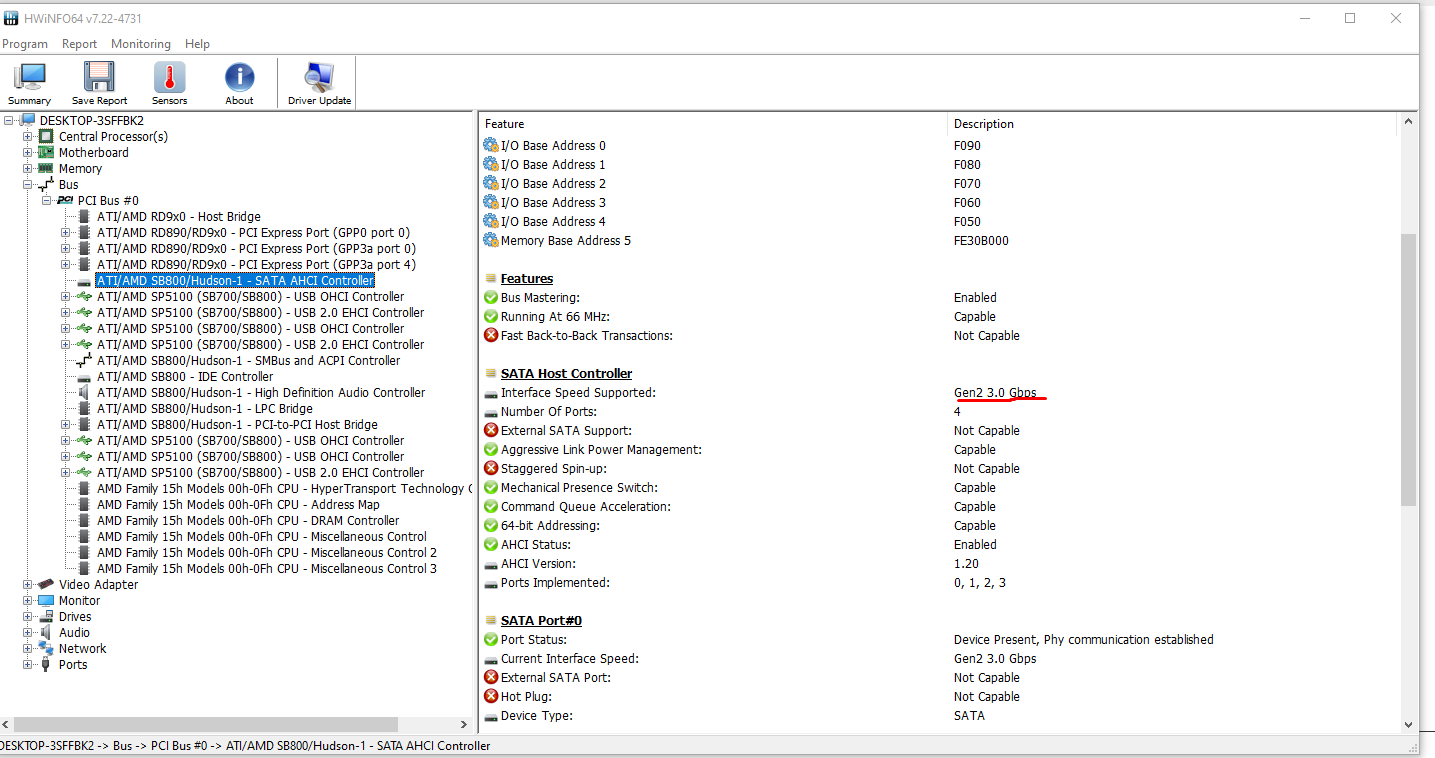Open the Help menu
Viewport: 1435px width, 758px height.
197,44
